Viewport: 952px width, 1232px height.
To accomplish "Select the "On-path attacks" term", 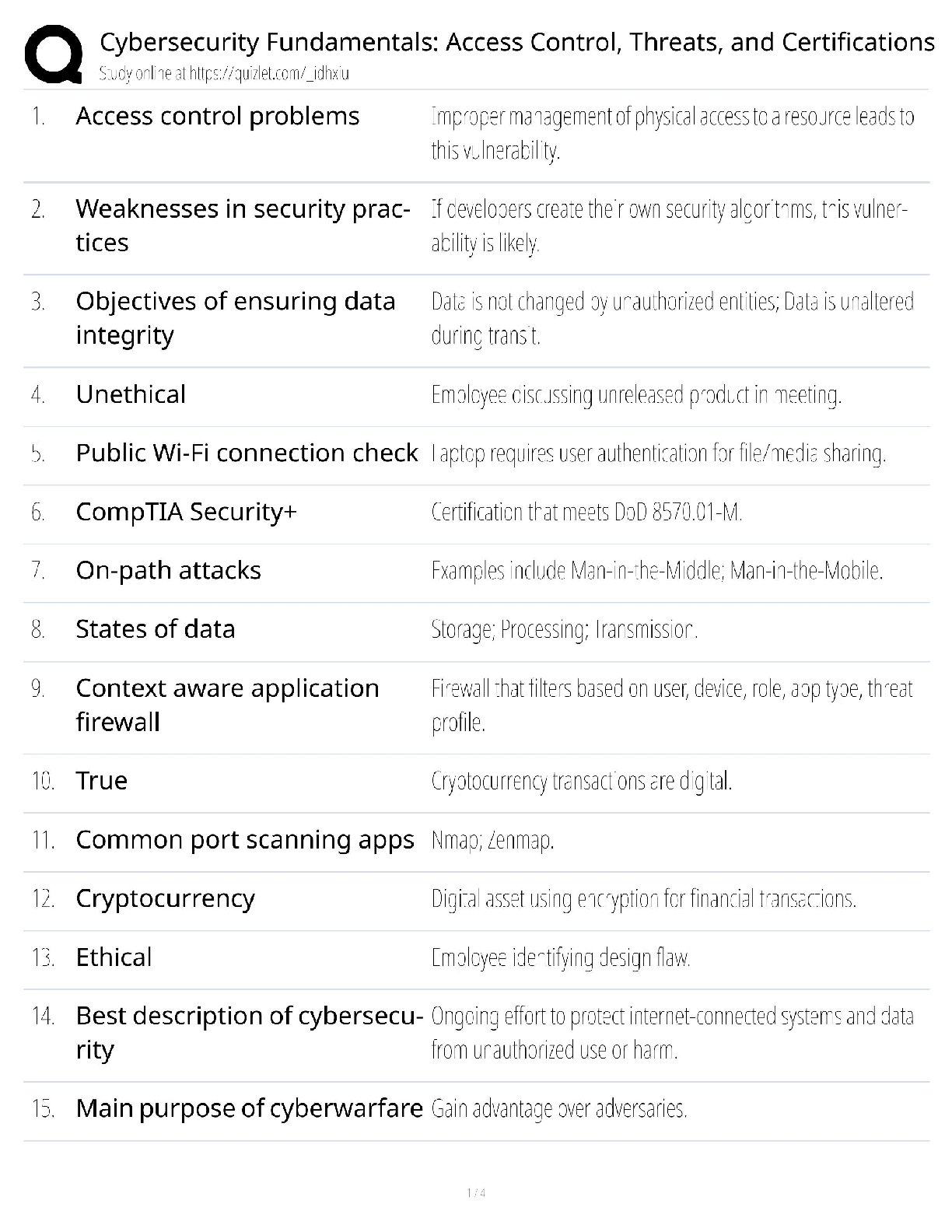I will click(x=168, y=571).
